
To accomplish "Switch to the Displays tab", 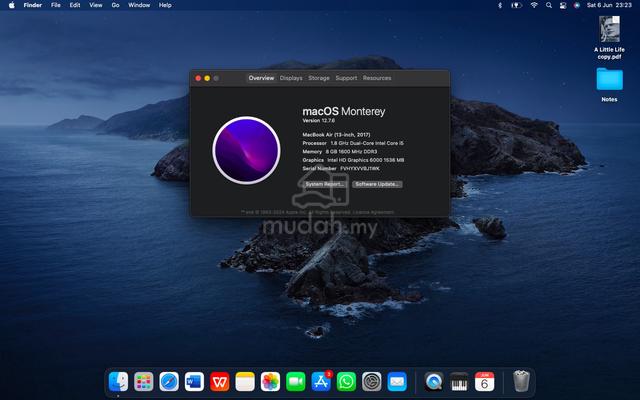I will pyautogui.click(x=291, y=78).
